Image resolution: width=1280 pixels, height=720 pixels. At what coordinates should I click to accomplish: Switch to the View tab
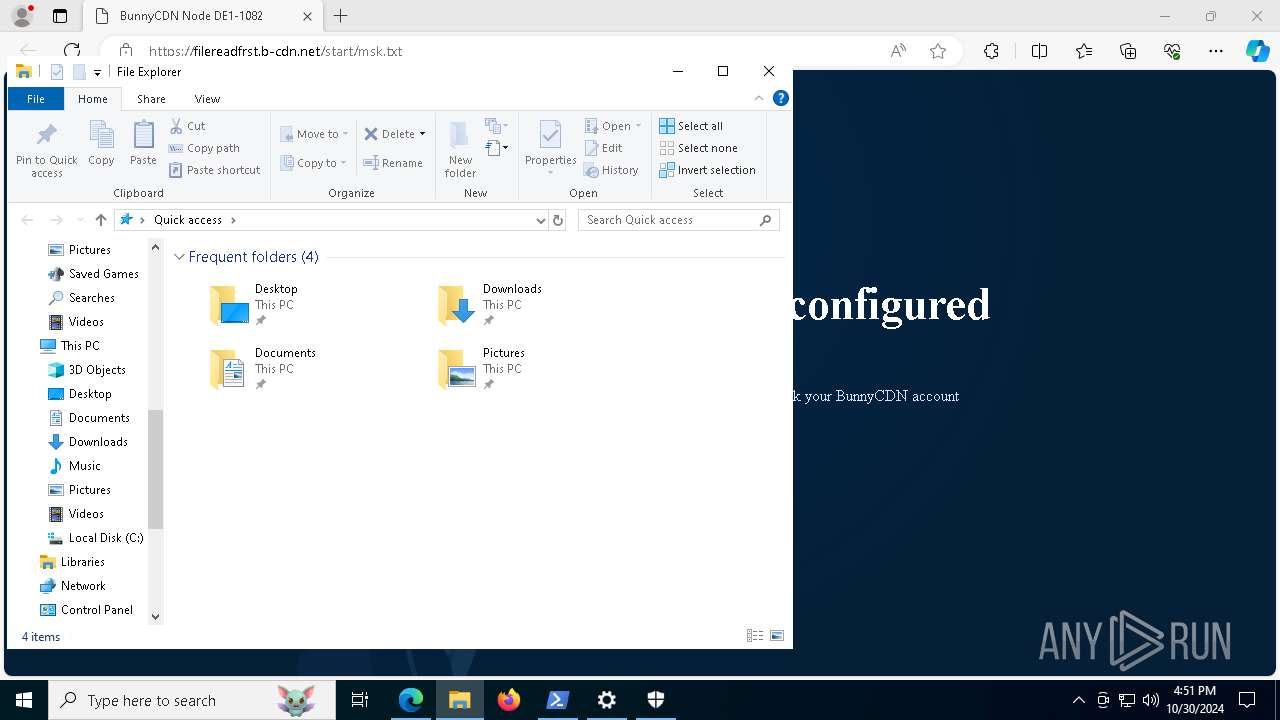pyautogui.click(x=207, y=99)
